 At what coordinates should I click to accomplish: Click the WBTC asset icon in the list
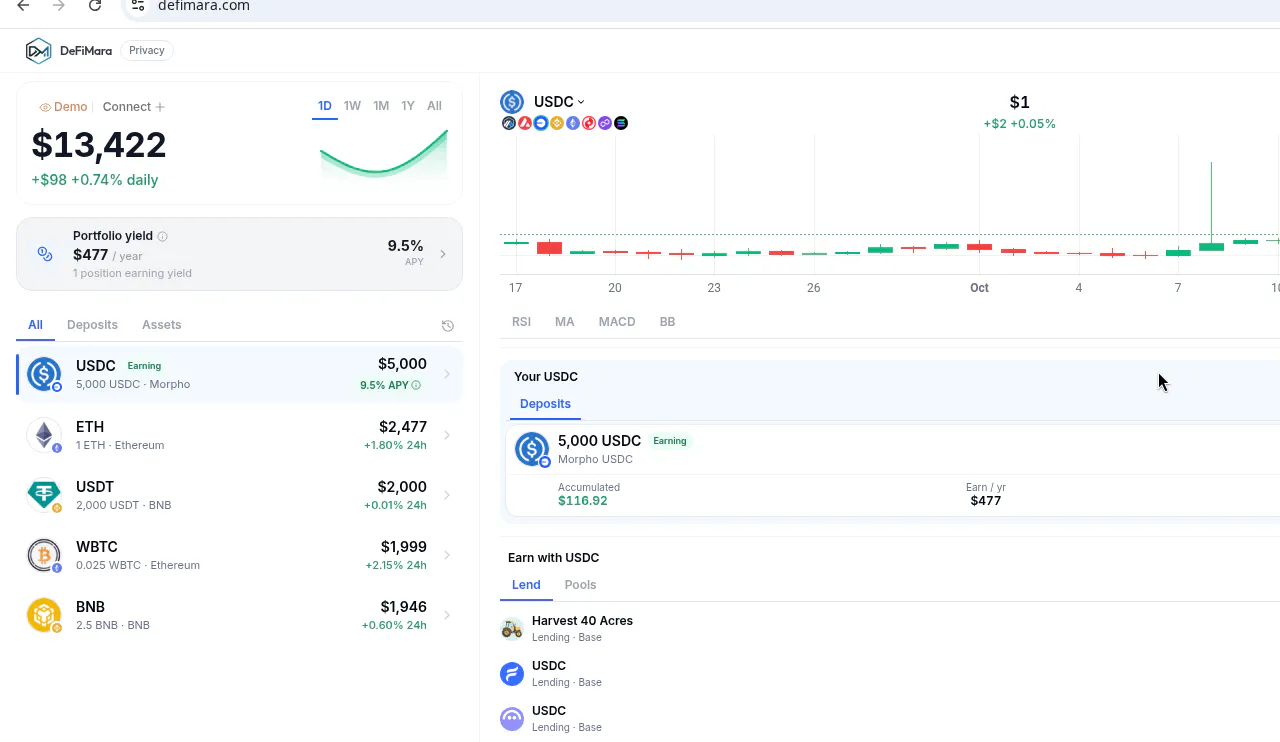[44, 555]
